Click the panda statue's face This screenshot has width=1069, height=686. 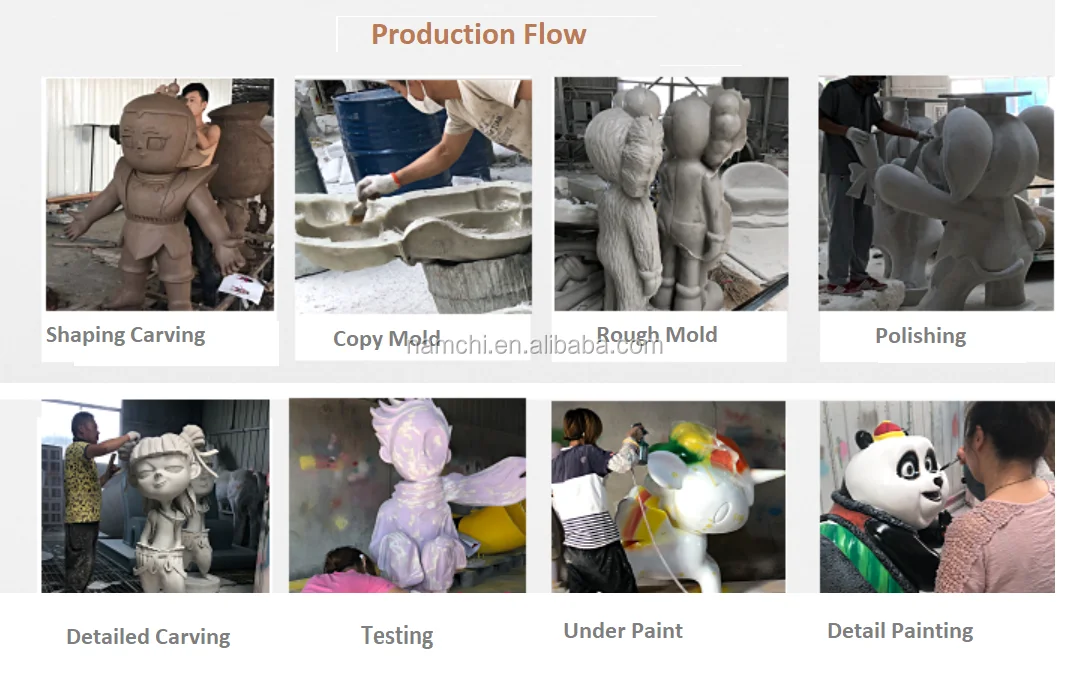point(903,477)
